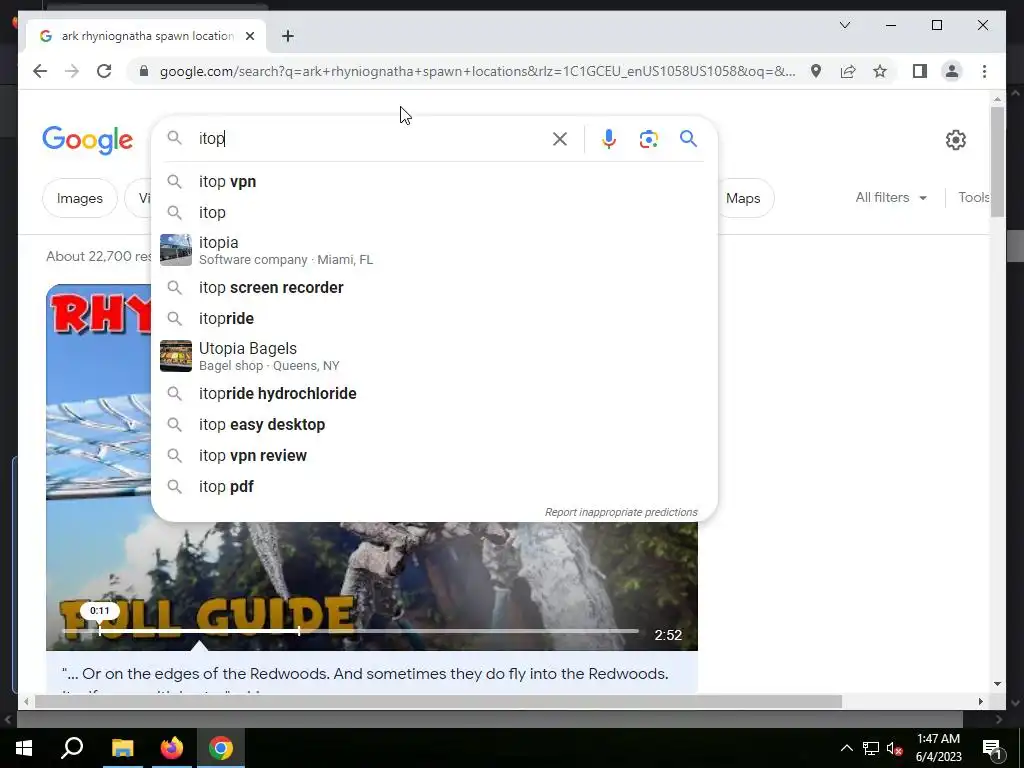Seek the video progress bar near 2:52

(x=637, y=632)
